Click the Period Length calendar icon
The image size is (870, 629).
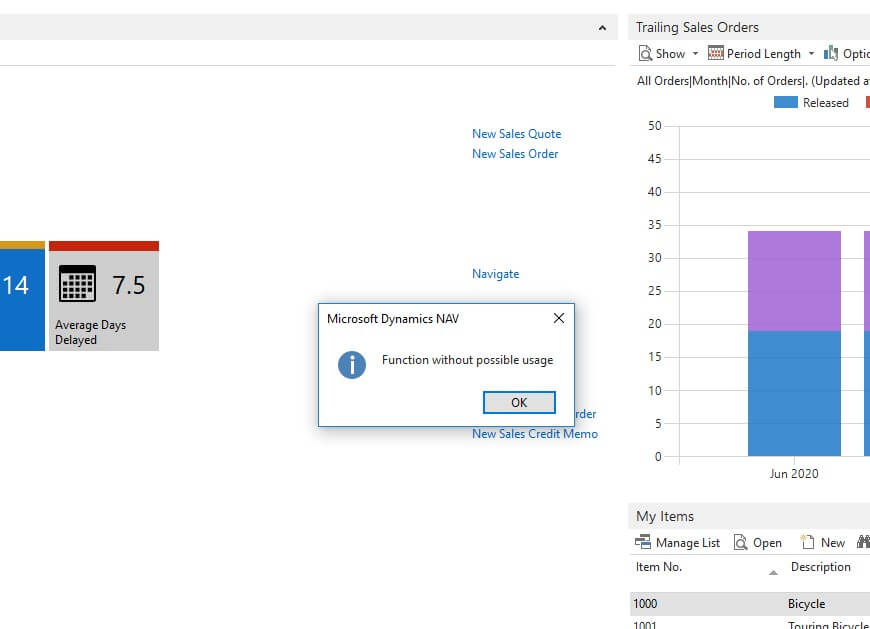[x=716, y=53]
